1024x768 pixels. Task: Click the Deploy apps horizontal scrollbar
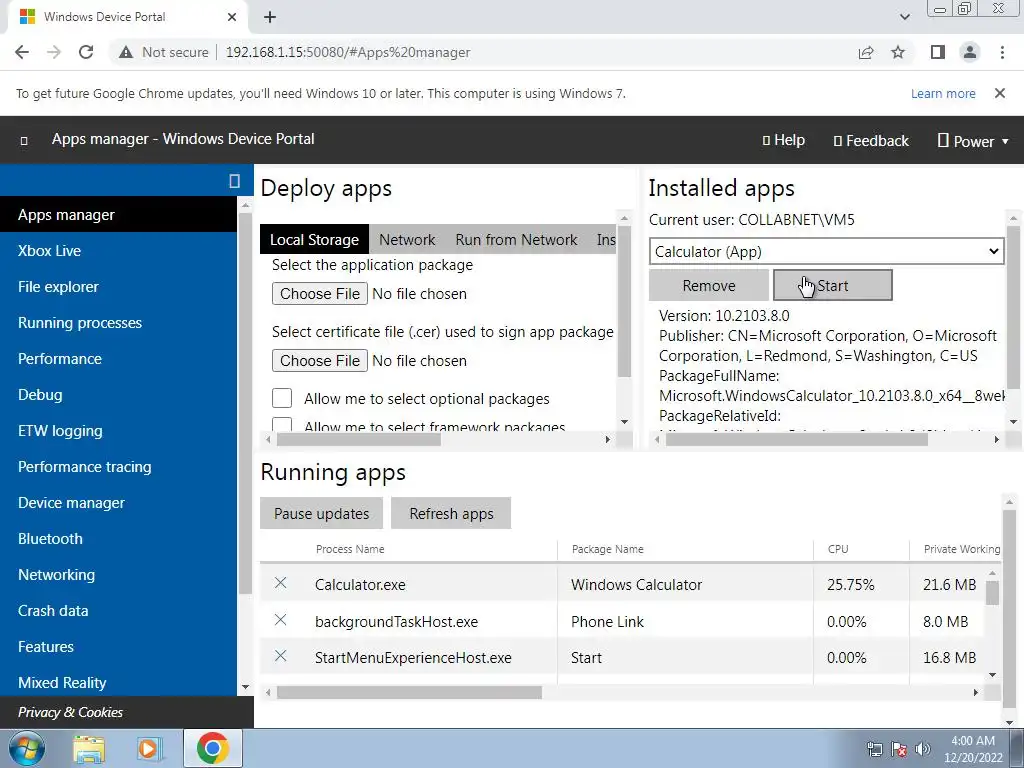pyautogui.click(x=359, y=440)
